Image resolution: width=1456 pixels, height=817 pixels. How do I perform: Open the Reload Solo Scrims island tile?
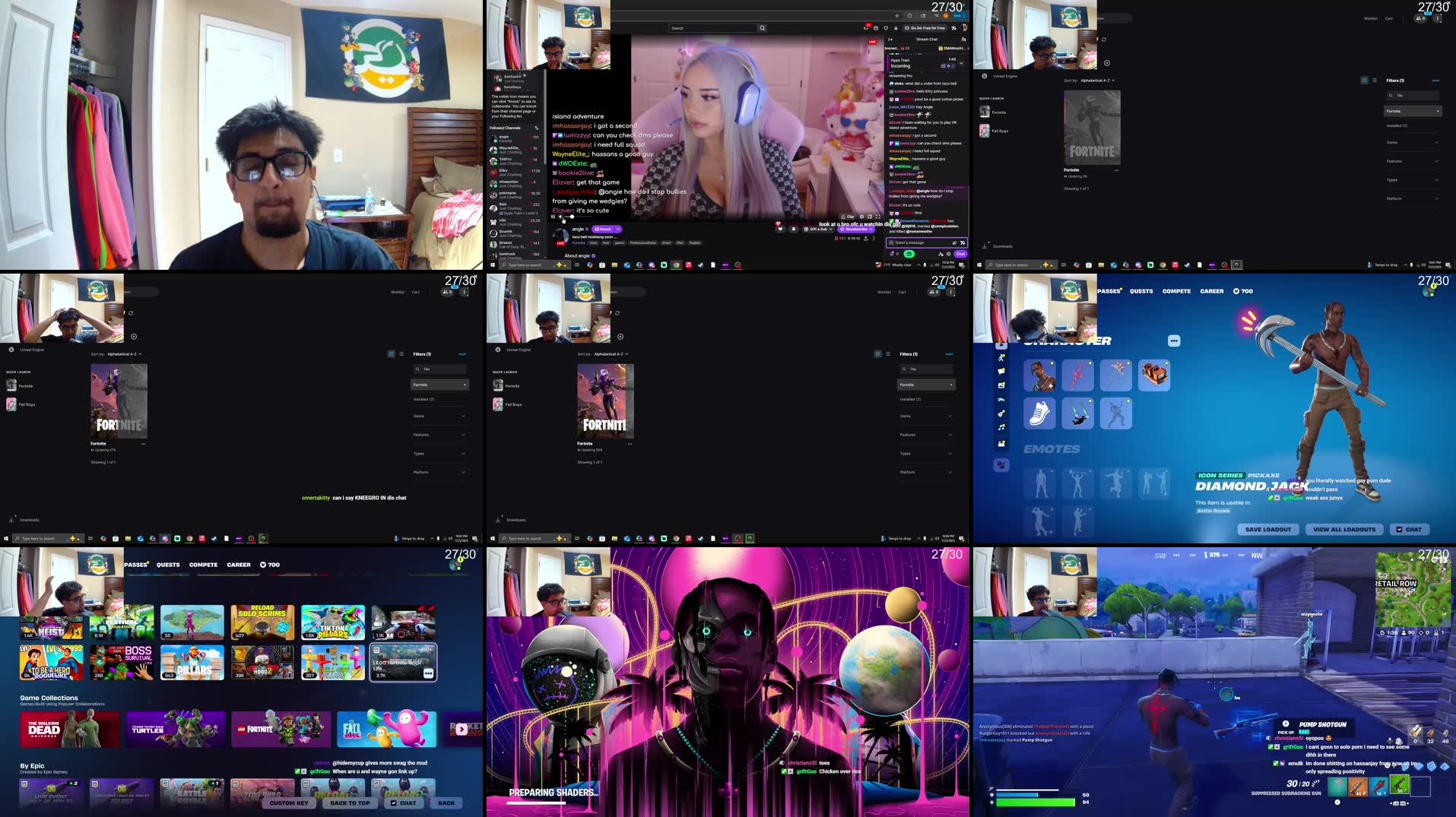click(x=262, y=622)
